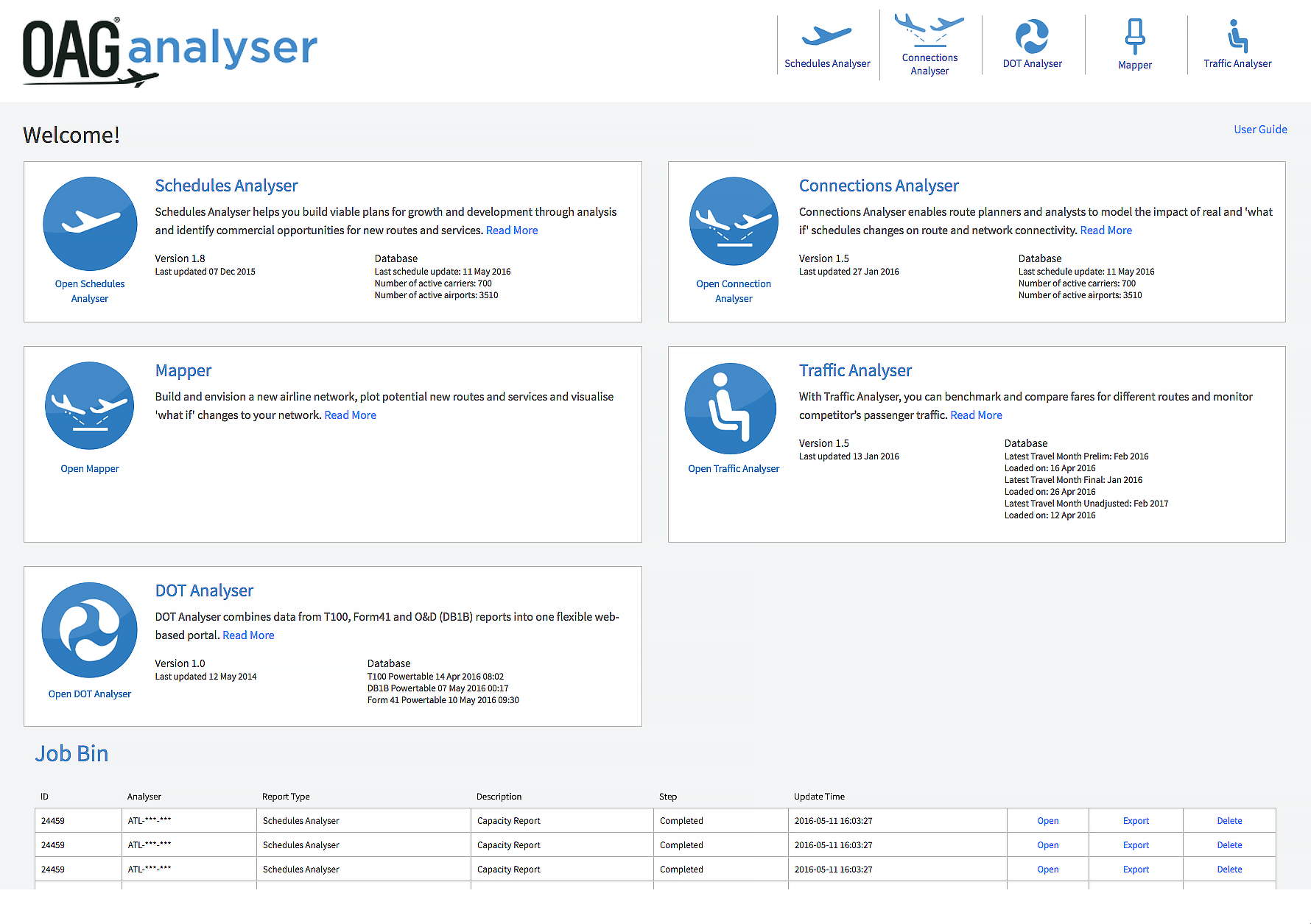
Task: Click the large Traffic Analyser seat circle icon
Action: click(731, 409)
